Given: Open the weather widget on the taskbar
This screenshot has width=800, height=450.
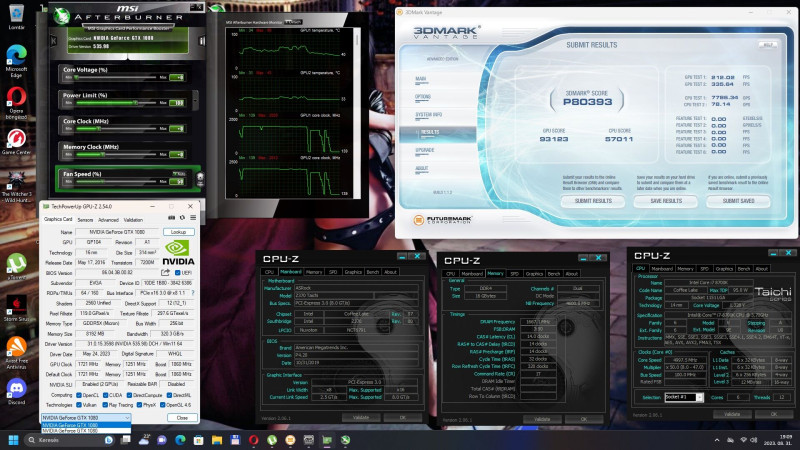Looking at the screenshot, I should tap(144, 440).
